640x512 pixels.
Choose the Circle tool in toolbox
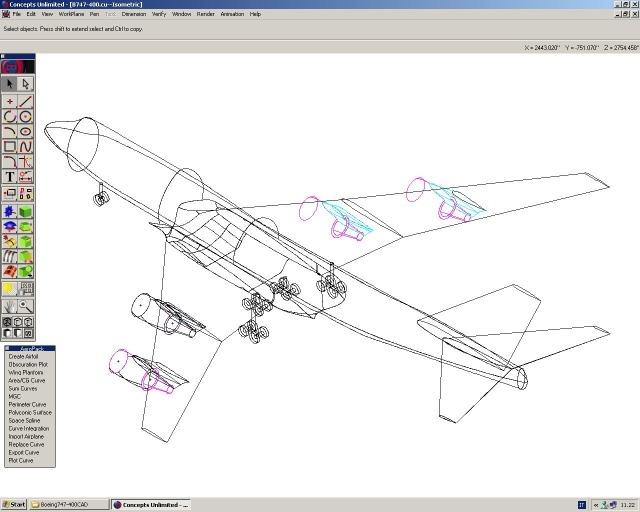(10, 116)
